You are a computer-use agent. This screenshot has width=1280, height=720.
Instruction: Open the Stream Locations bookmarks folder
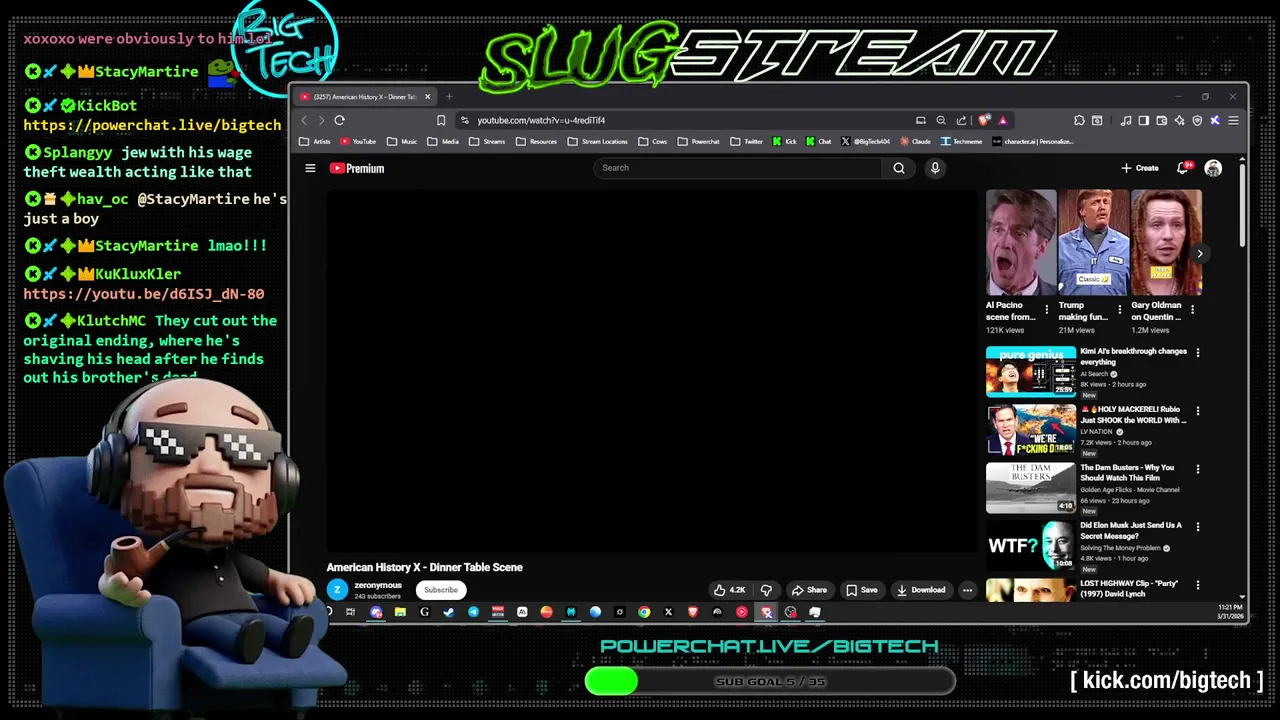(598, 142)
